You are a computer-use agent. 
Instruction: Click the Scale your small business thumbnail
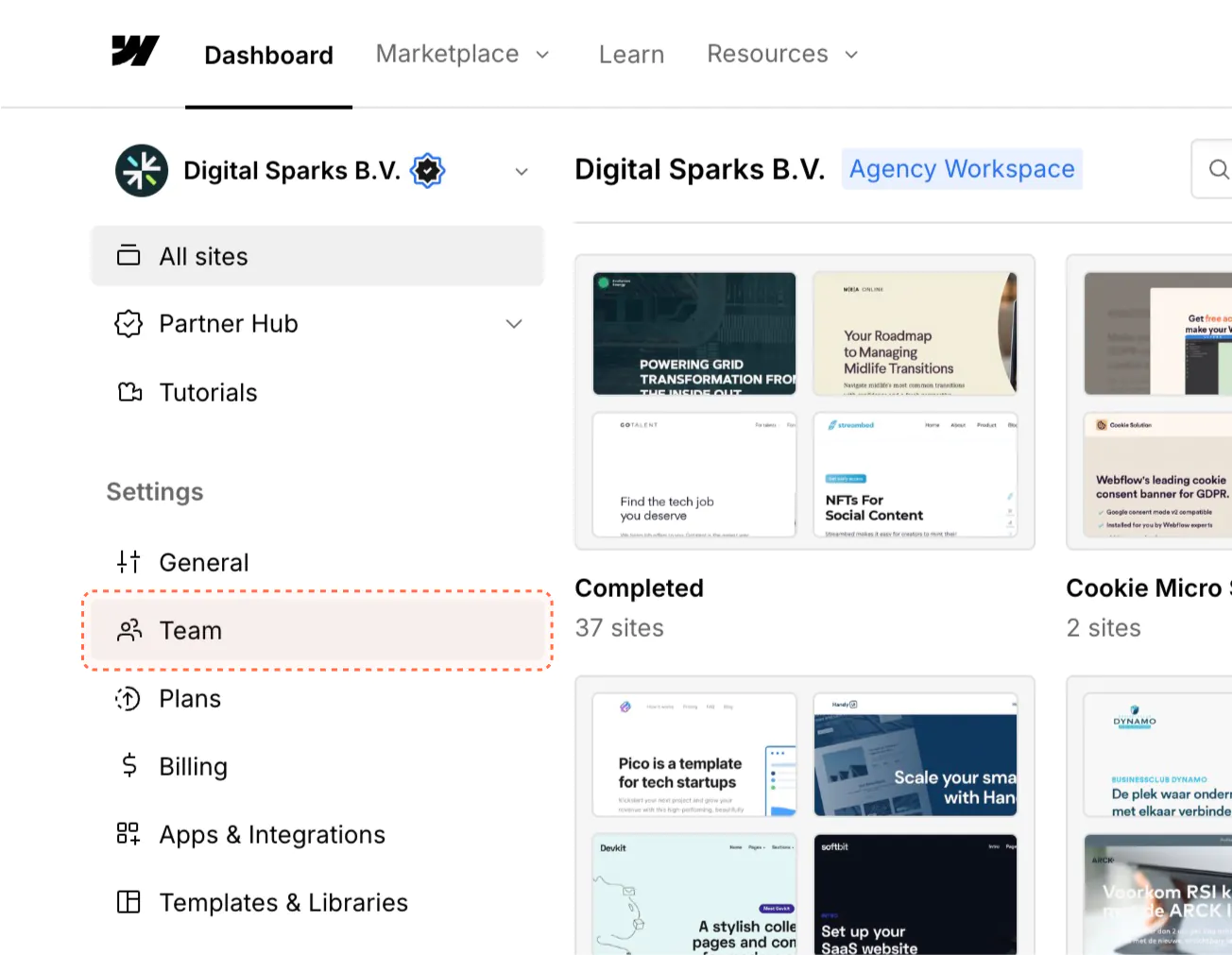(x=915, y=755)
